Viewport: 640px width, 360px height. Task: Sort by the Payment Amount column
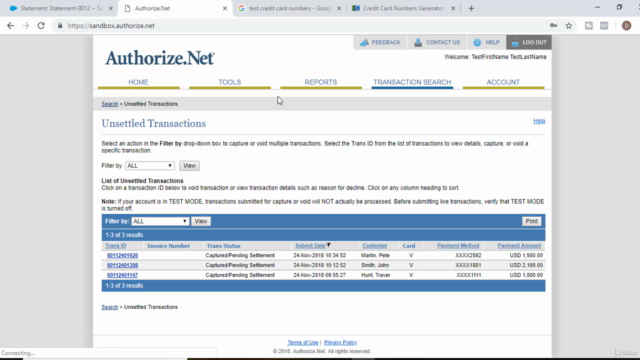pos(519,246)
